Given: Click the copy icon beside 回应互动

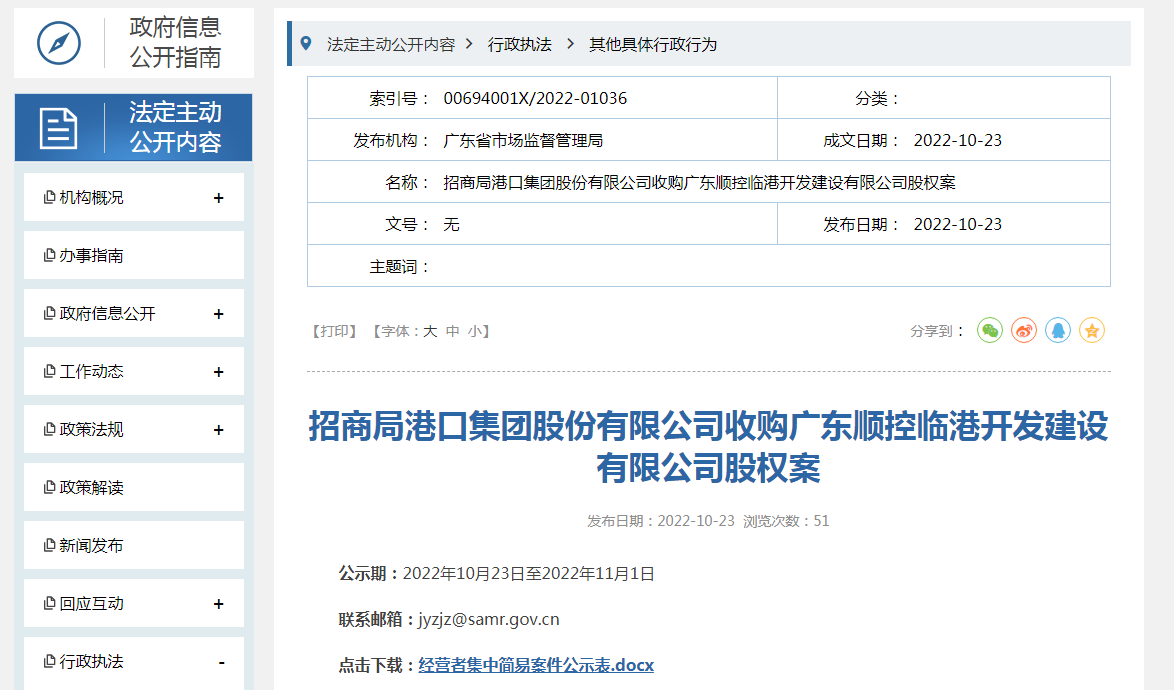Looking at the screenshot, I should [x=49, y=603].
